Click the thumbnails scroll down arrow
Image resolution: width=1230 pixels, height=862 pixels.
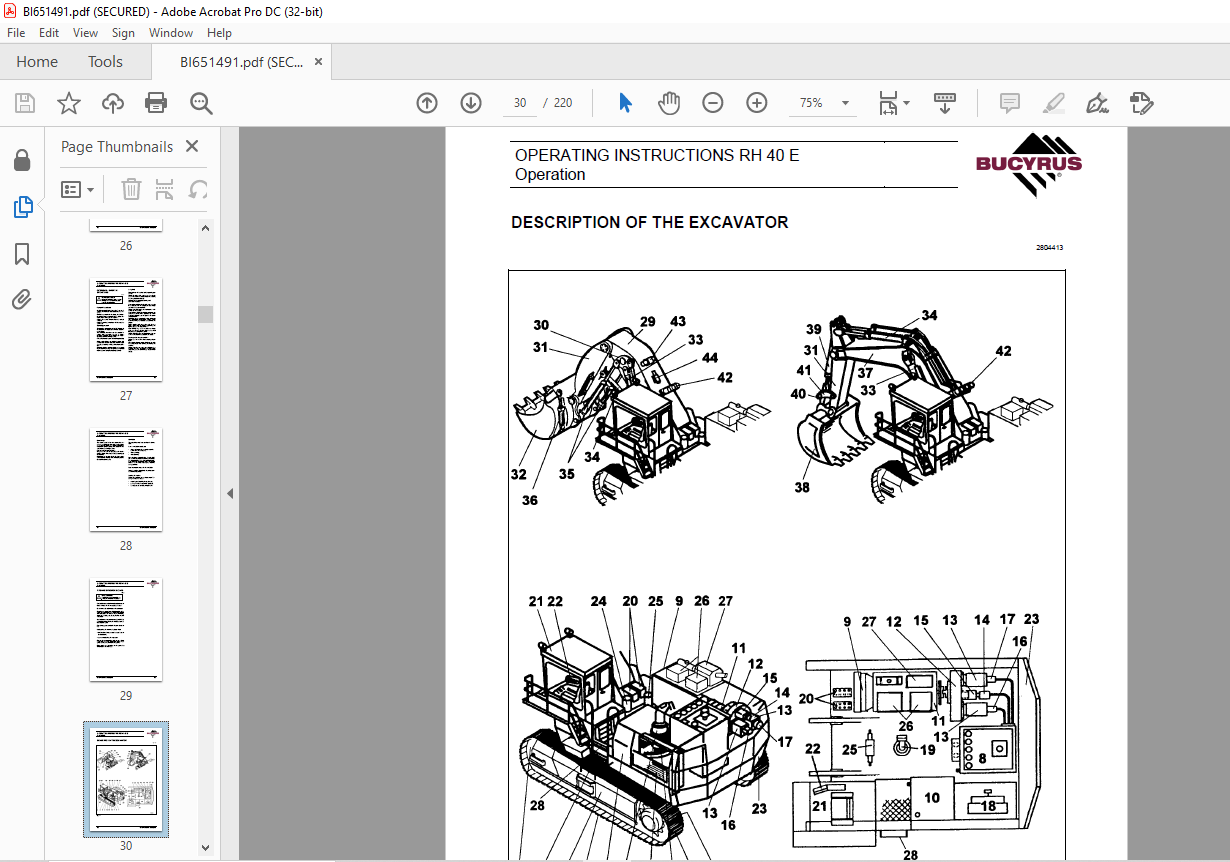point(206,847)
